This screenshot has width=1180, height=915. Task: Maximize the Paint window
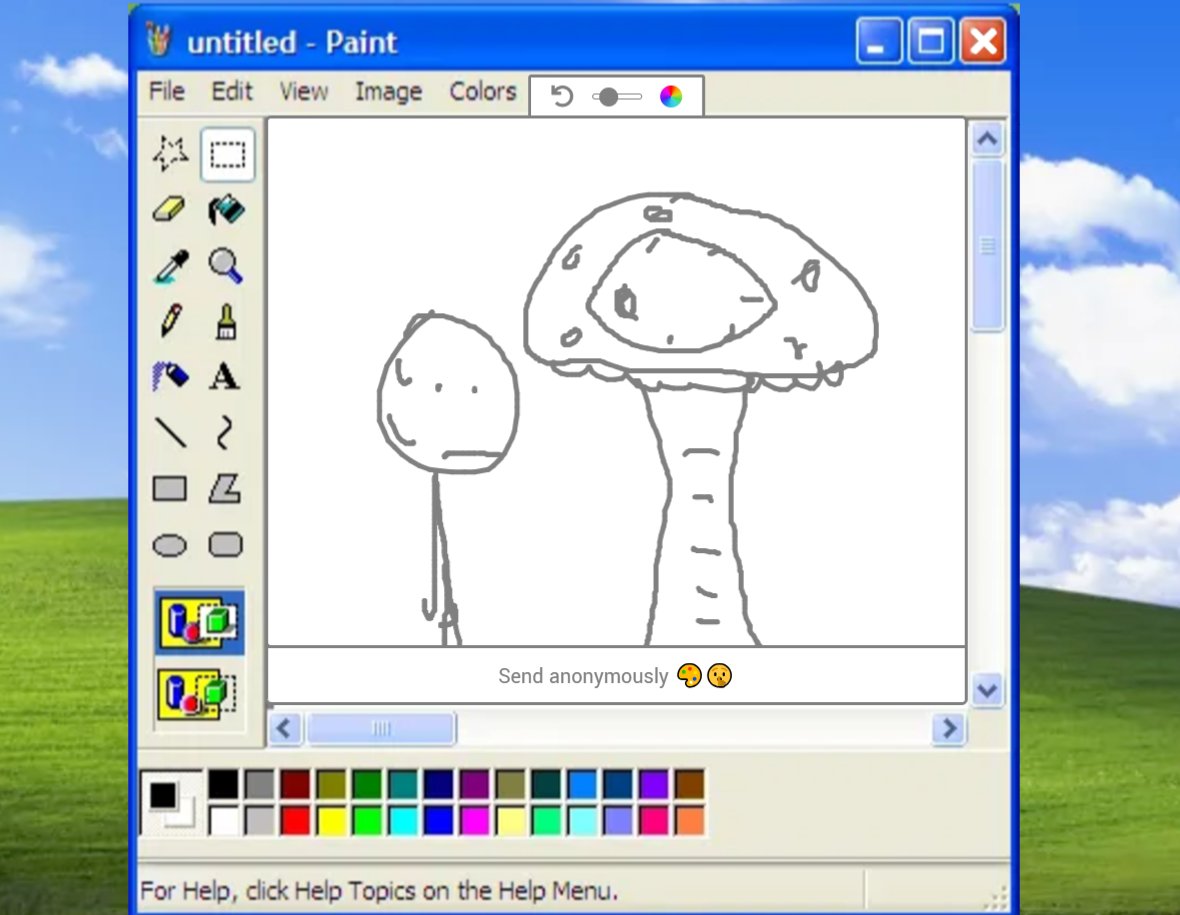[x=930, y=41]
